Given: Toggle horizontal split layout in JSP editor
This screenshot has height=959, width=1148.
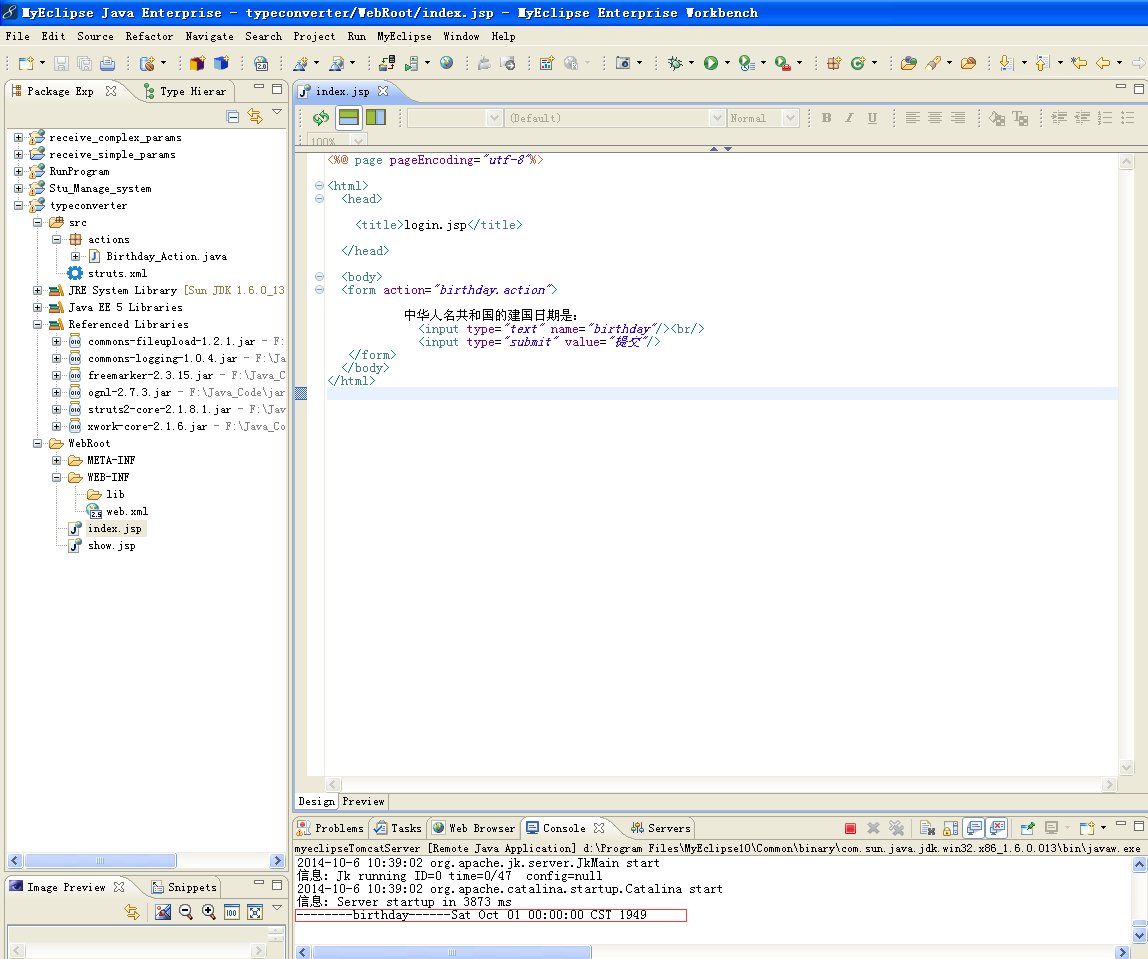Looking at the screenshot, I should click(x=348, y=117).
